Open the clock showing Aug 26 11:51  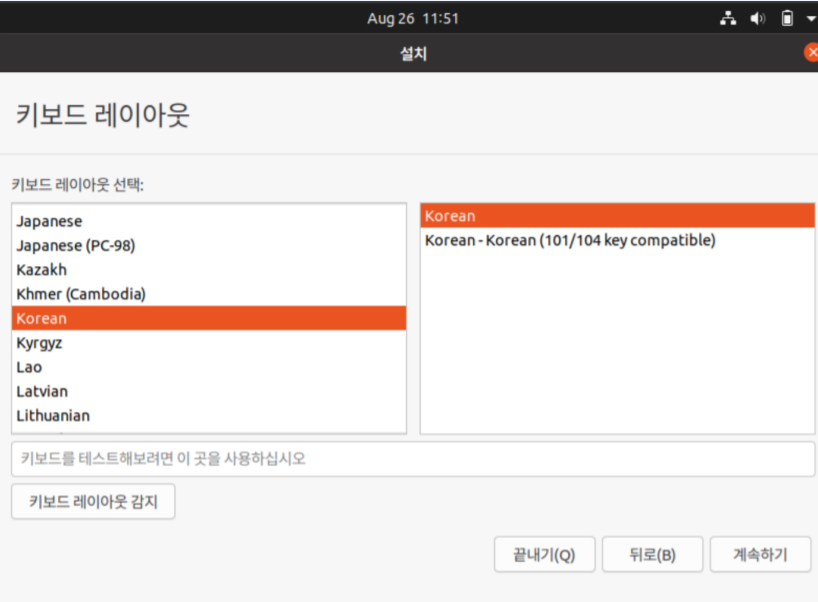413,19
